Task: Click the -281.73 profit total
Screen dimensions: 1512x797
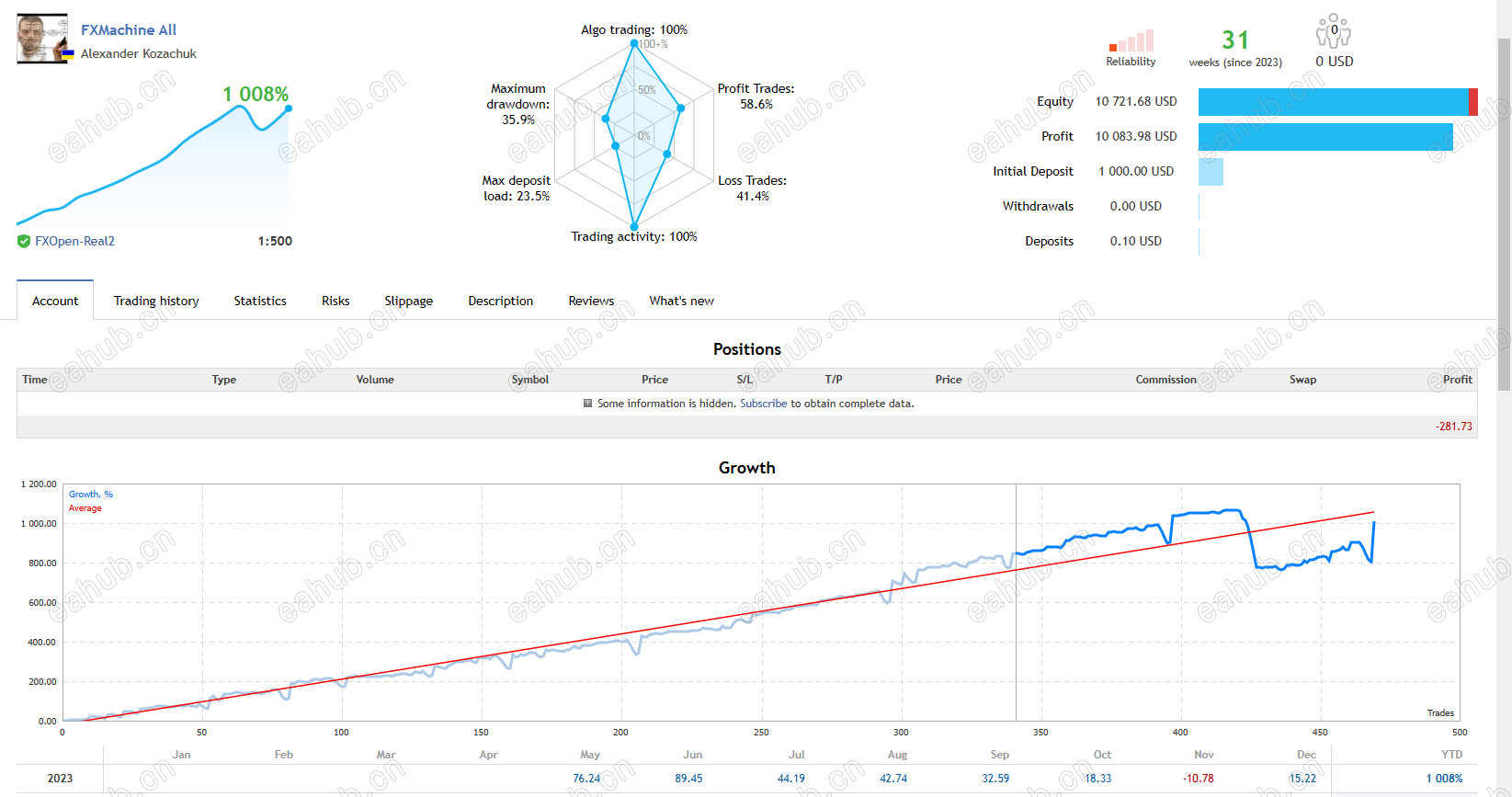Action: [1454, 427]
